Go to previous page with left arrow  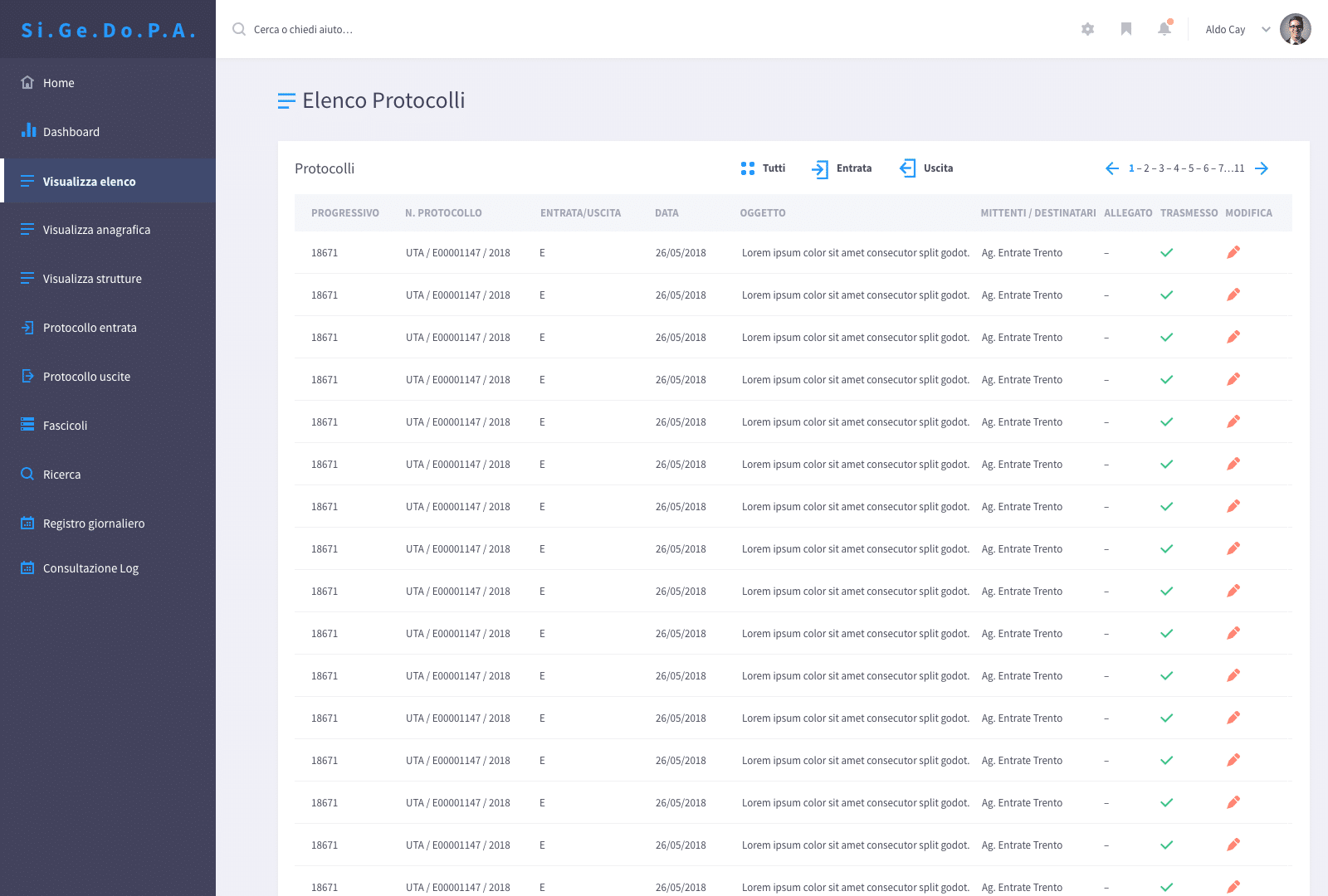1112,168
